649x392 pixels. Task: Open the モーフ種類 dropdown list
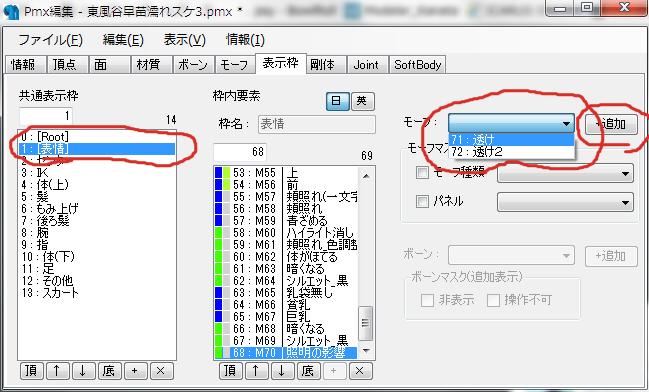point(565,173)
